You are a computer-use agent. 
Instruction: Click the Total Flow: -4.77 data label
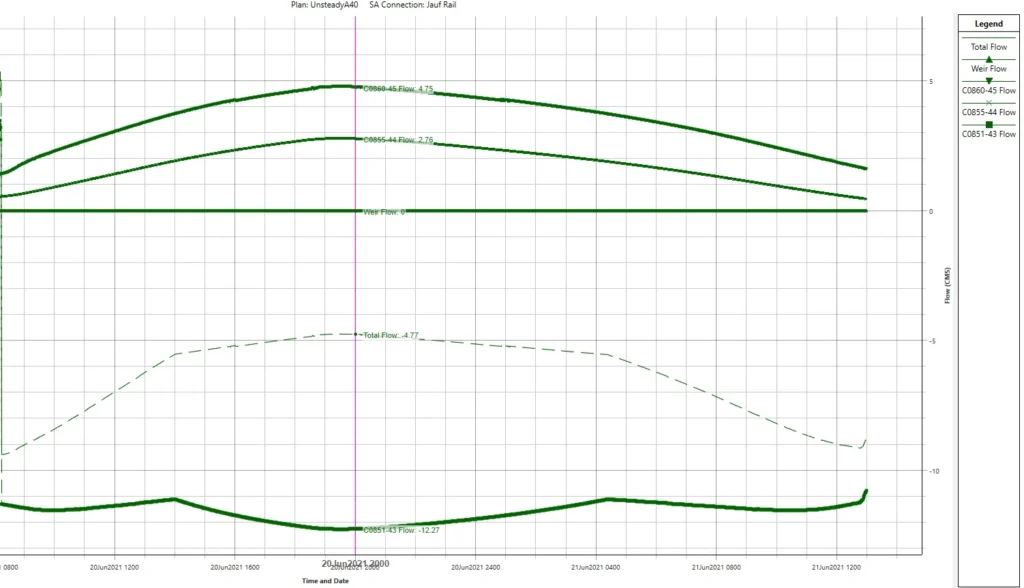(x=391, y=335)
